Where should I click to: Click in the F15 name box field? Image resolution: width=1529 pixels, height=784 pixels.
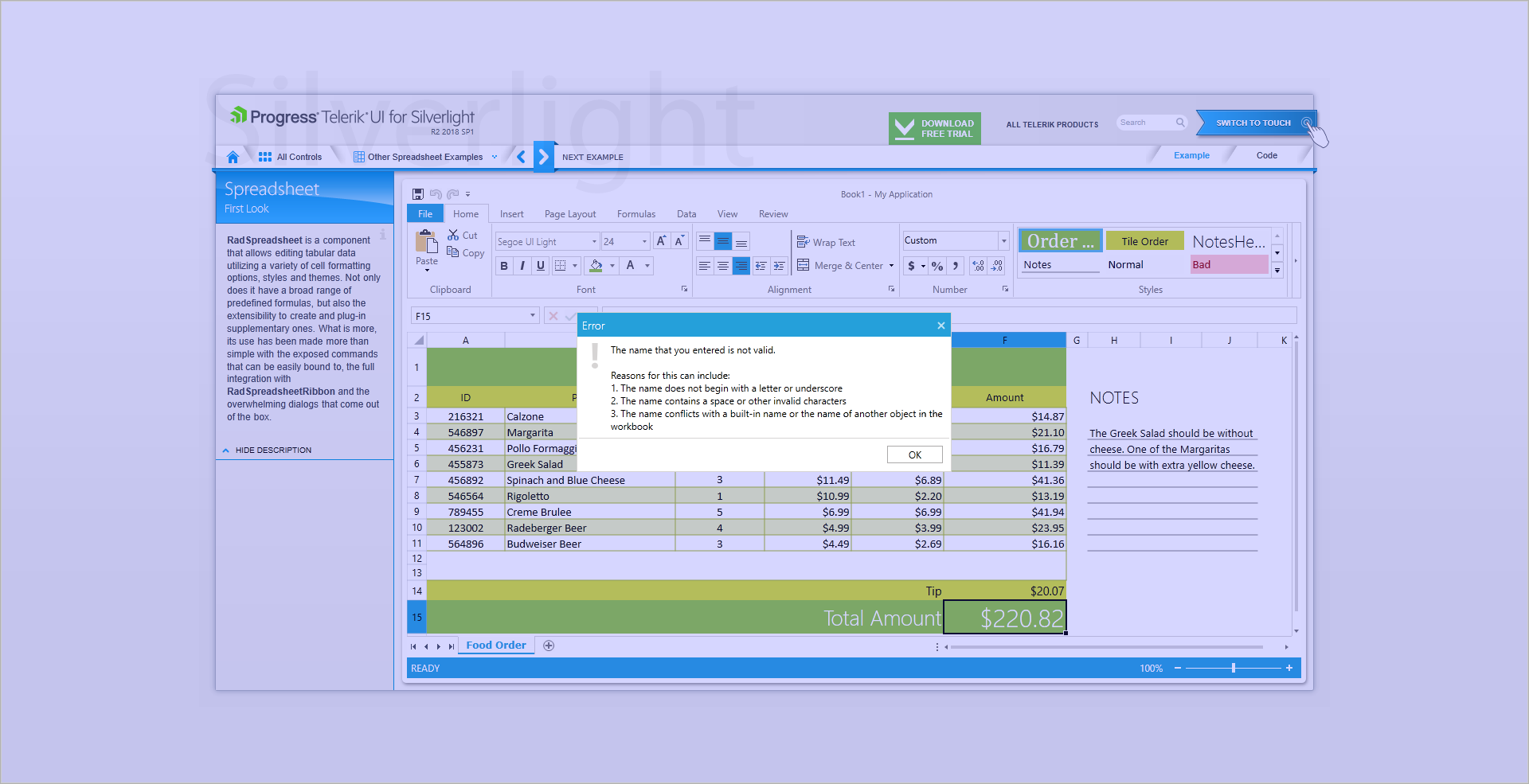[x=475, y=316]
